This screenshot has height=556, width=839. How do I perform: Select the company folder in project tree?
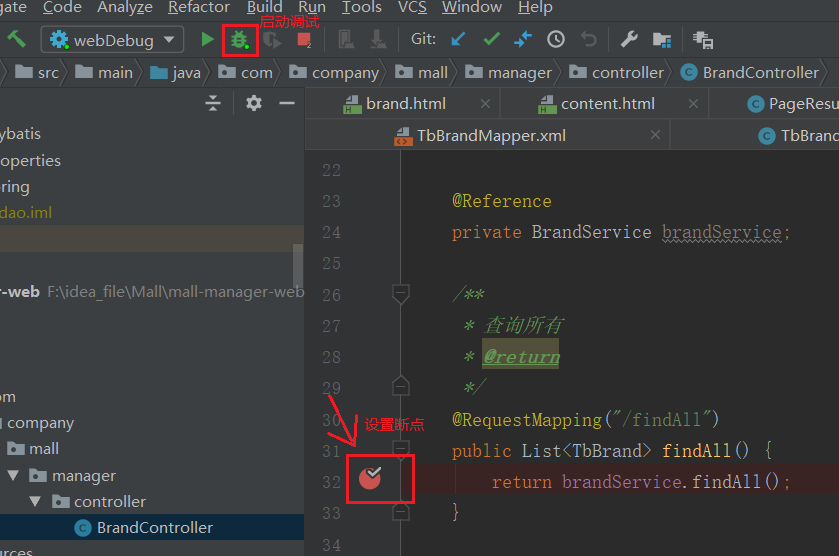click(x=40, y=423)
